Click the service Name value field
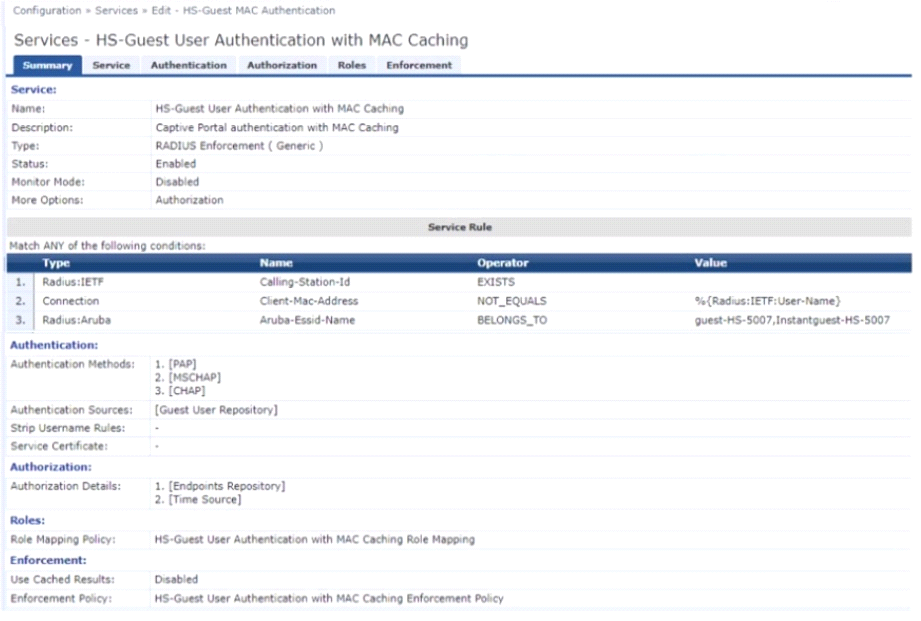This screenshot has width=921, height=621. (280, 109)
